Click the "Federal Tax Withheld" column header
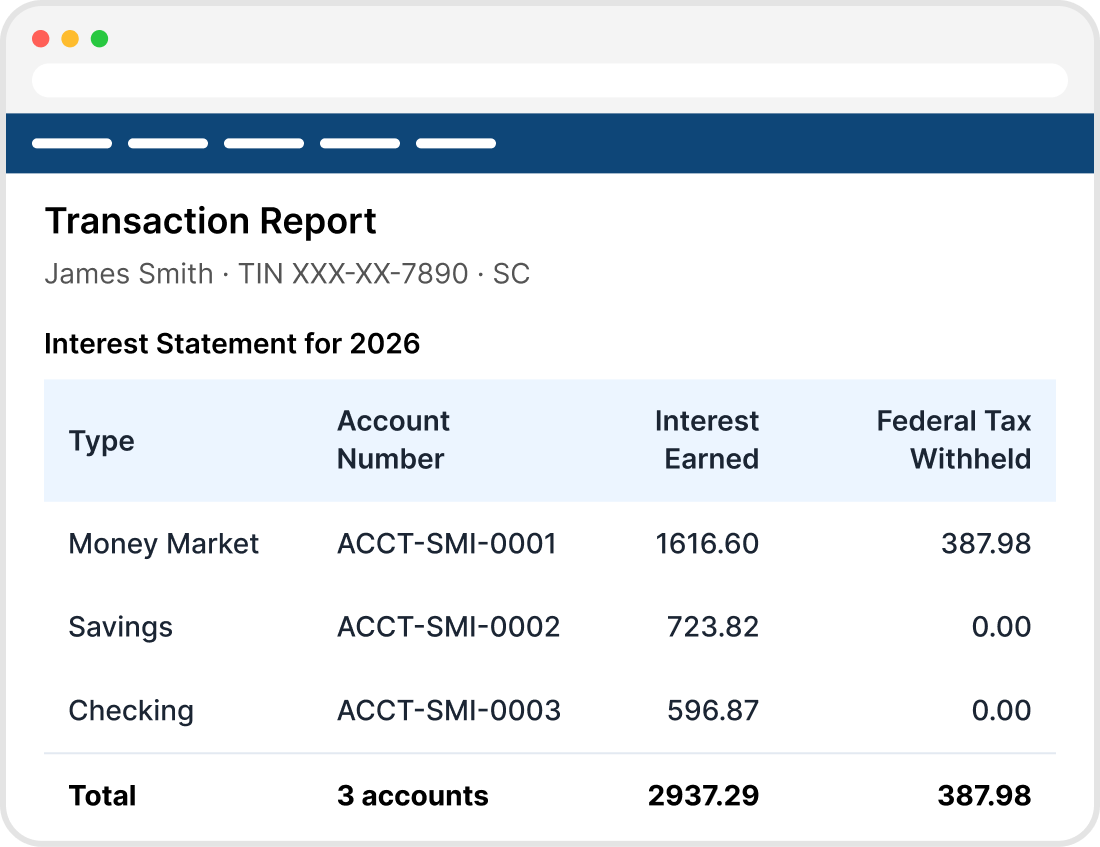Image resolution: width=1100 pixels, height=847 pixels. pyautogui.click(x=954, y=440)
